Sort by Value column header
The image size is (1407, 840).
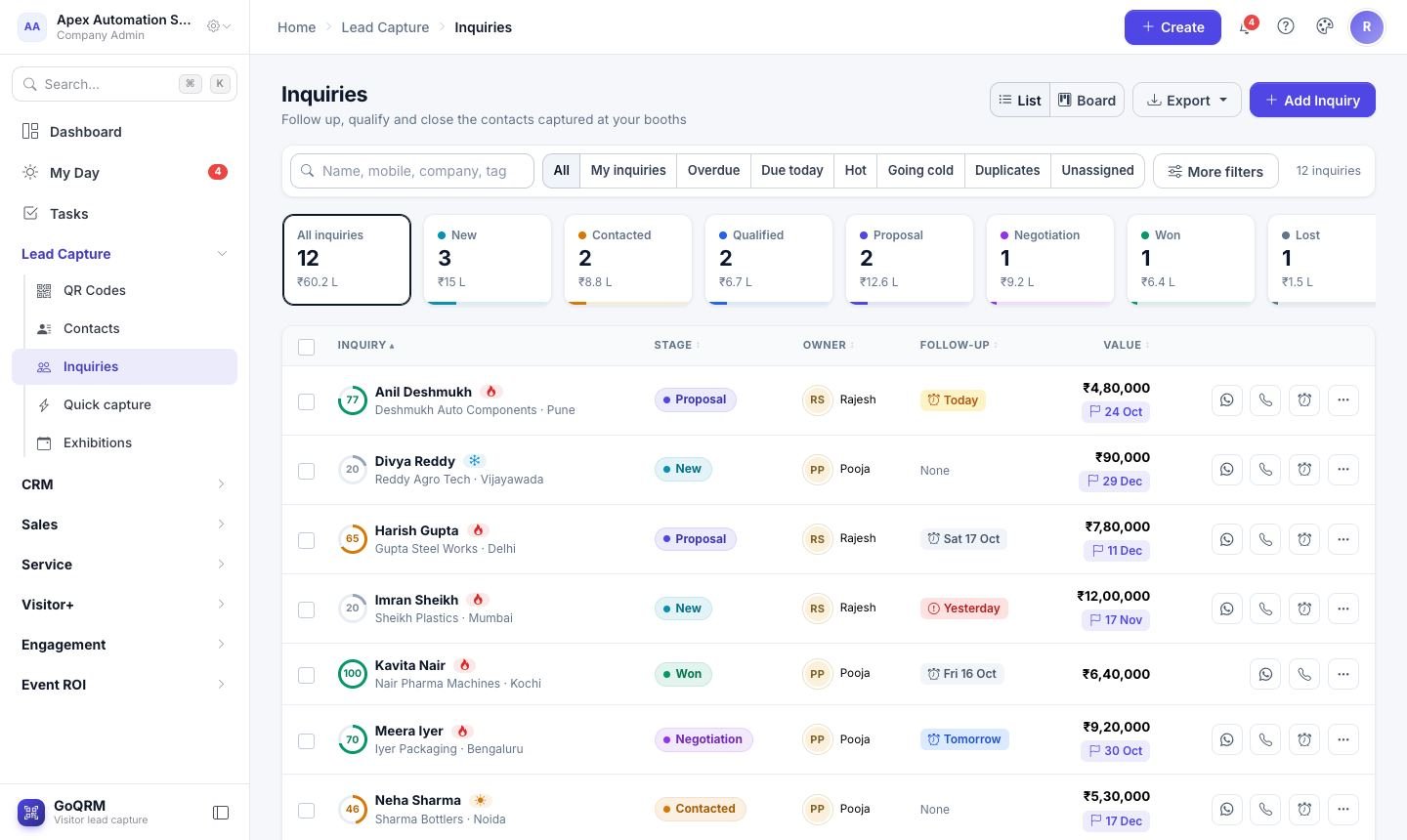(x=1126, y=345)
